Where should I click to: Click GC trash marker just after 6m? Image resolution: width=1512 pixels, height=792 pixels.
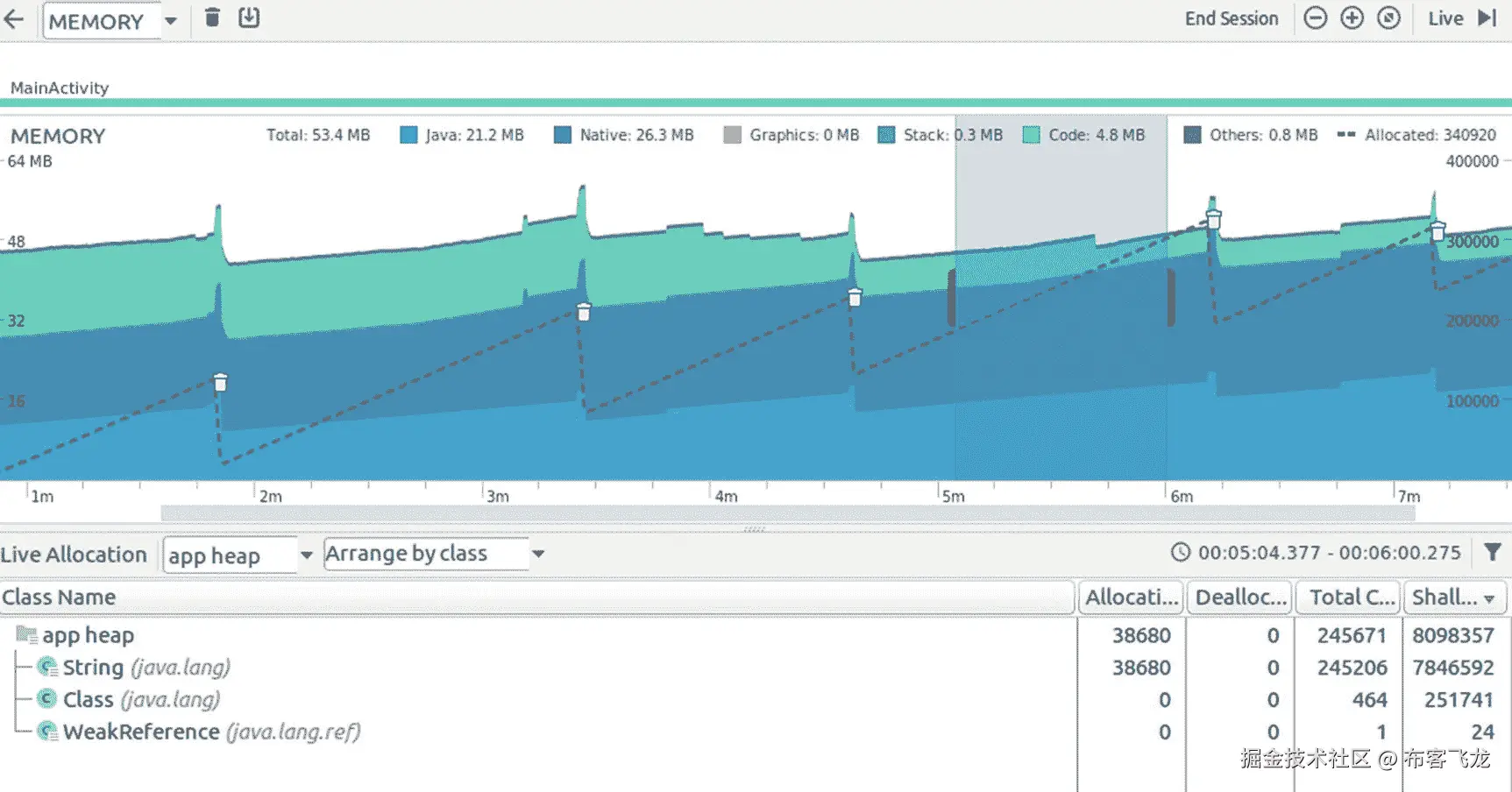tap(1213, 219)
